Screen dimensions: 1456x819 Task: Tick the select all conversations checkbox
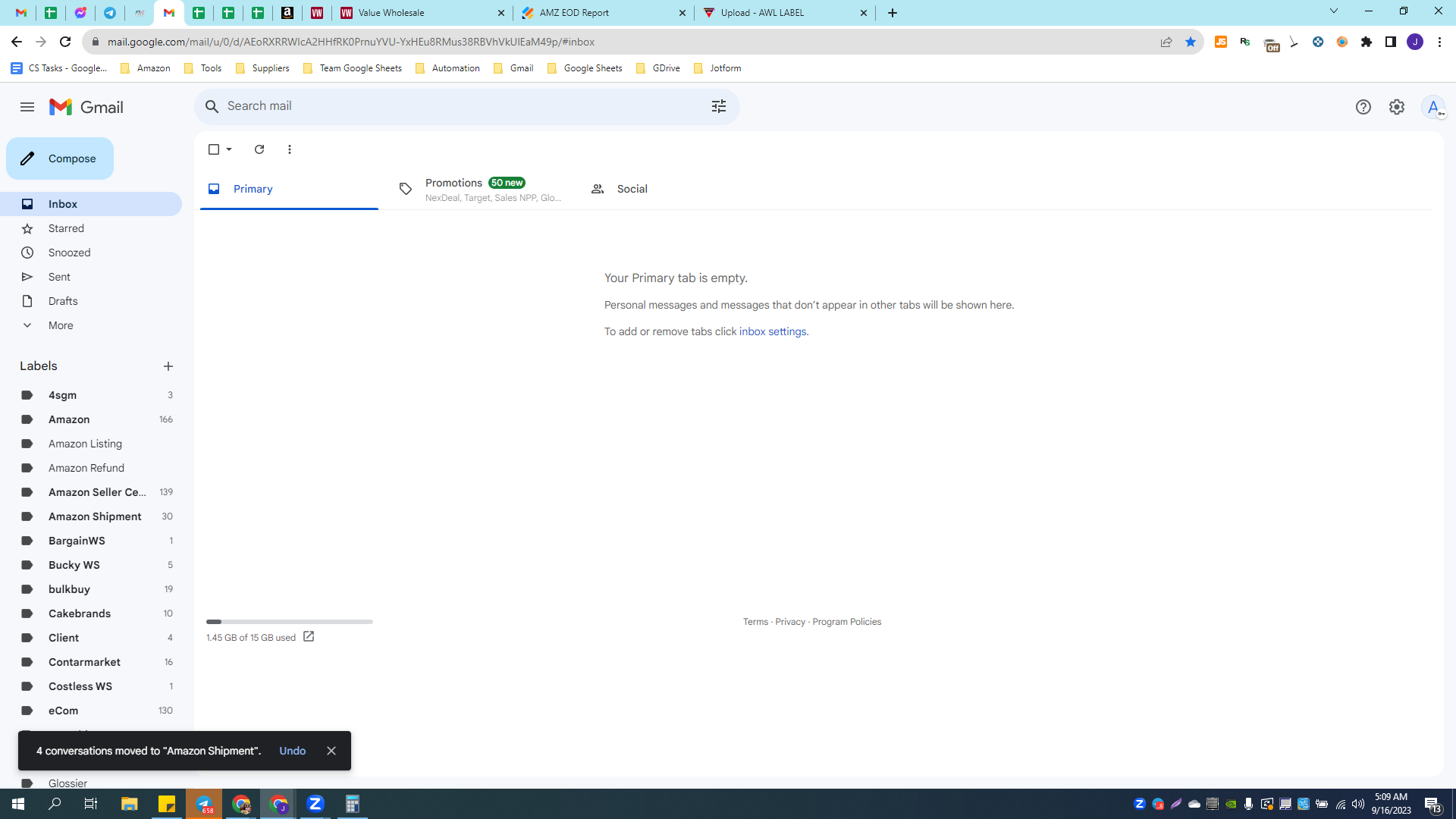(214, 149)
